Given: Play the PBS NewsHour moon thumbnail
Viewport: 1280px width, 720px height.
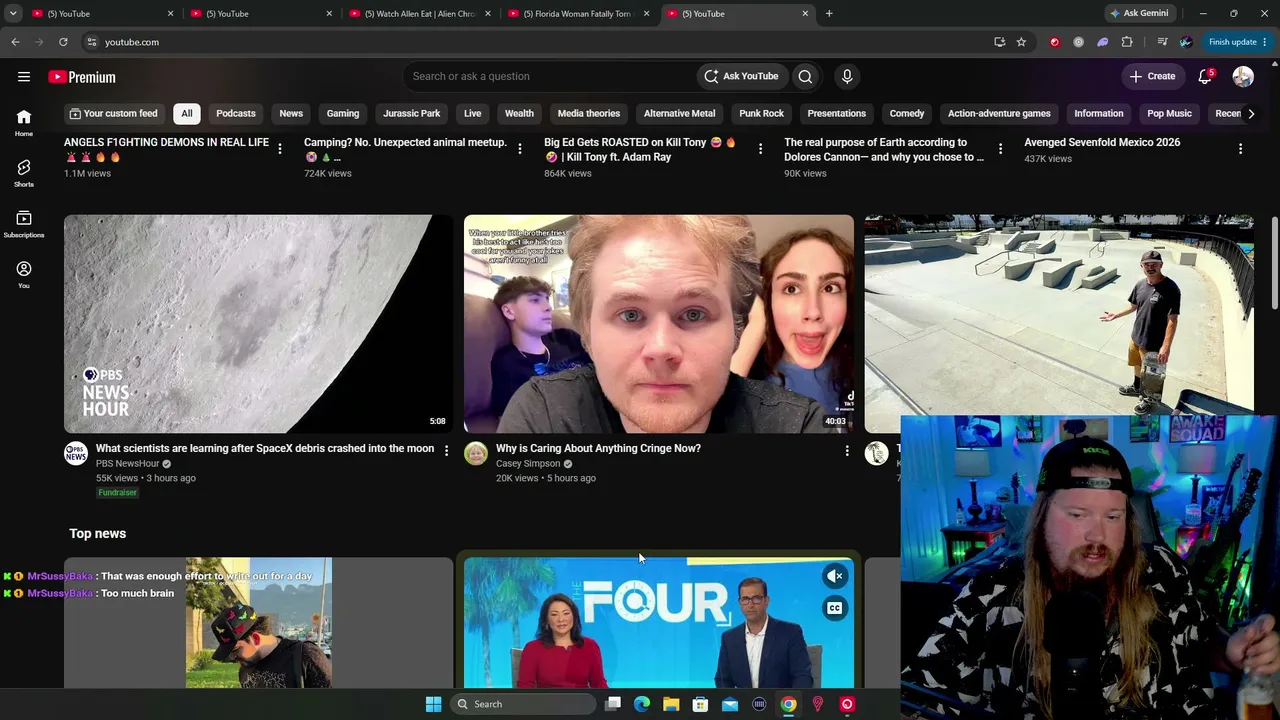Looking at the screenshot, I should (x=259, y=324).
